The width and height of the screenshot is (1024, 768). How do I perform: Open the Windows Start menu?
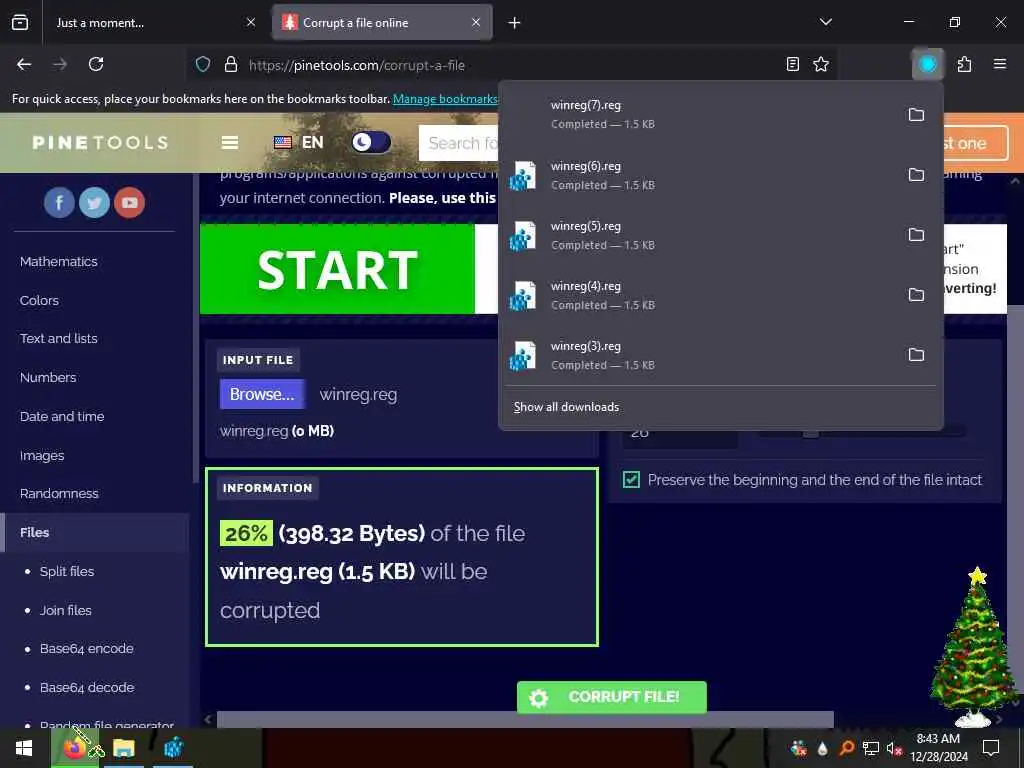(24, 748)
